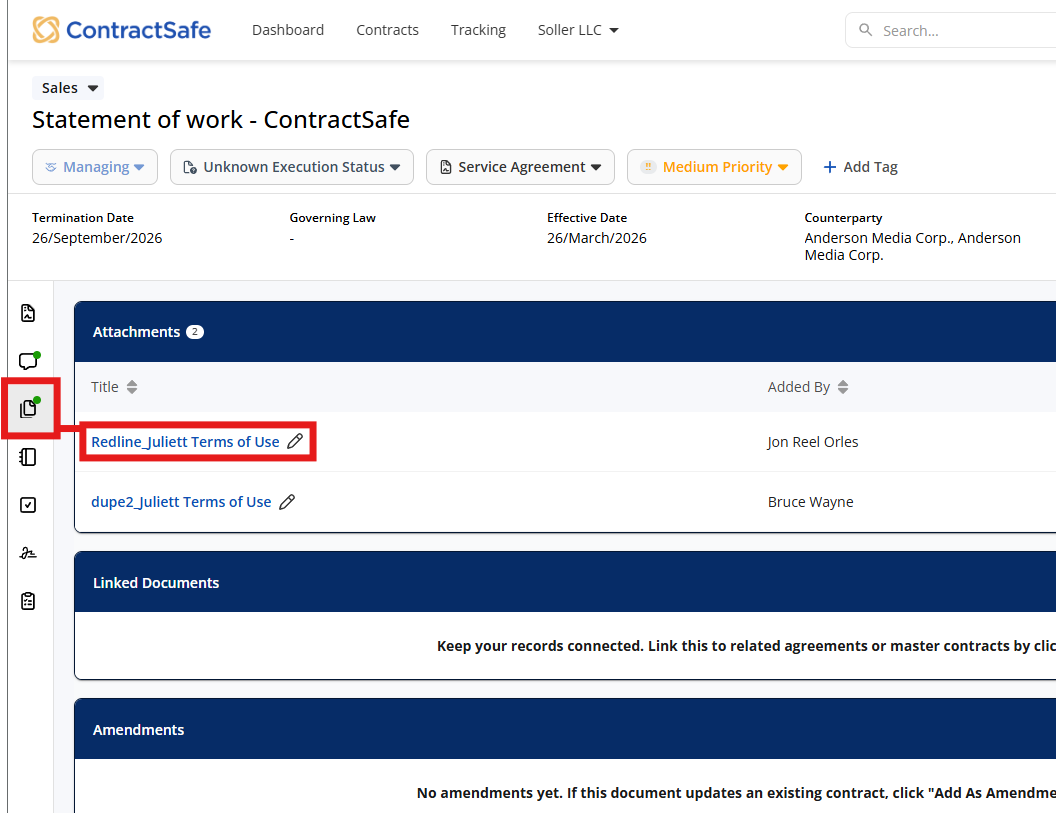Edit dupe2_Juliett Terms of Use title pencil
This screenshot has height=813, width=1056.
(287, 502)
